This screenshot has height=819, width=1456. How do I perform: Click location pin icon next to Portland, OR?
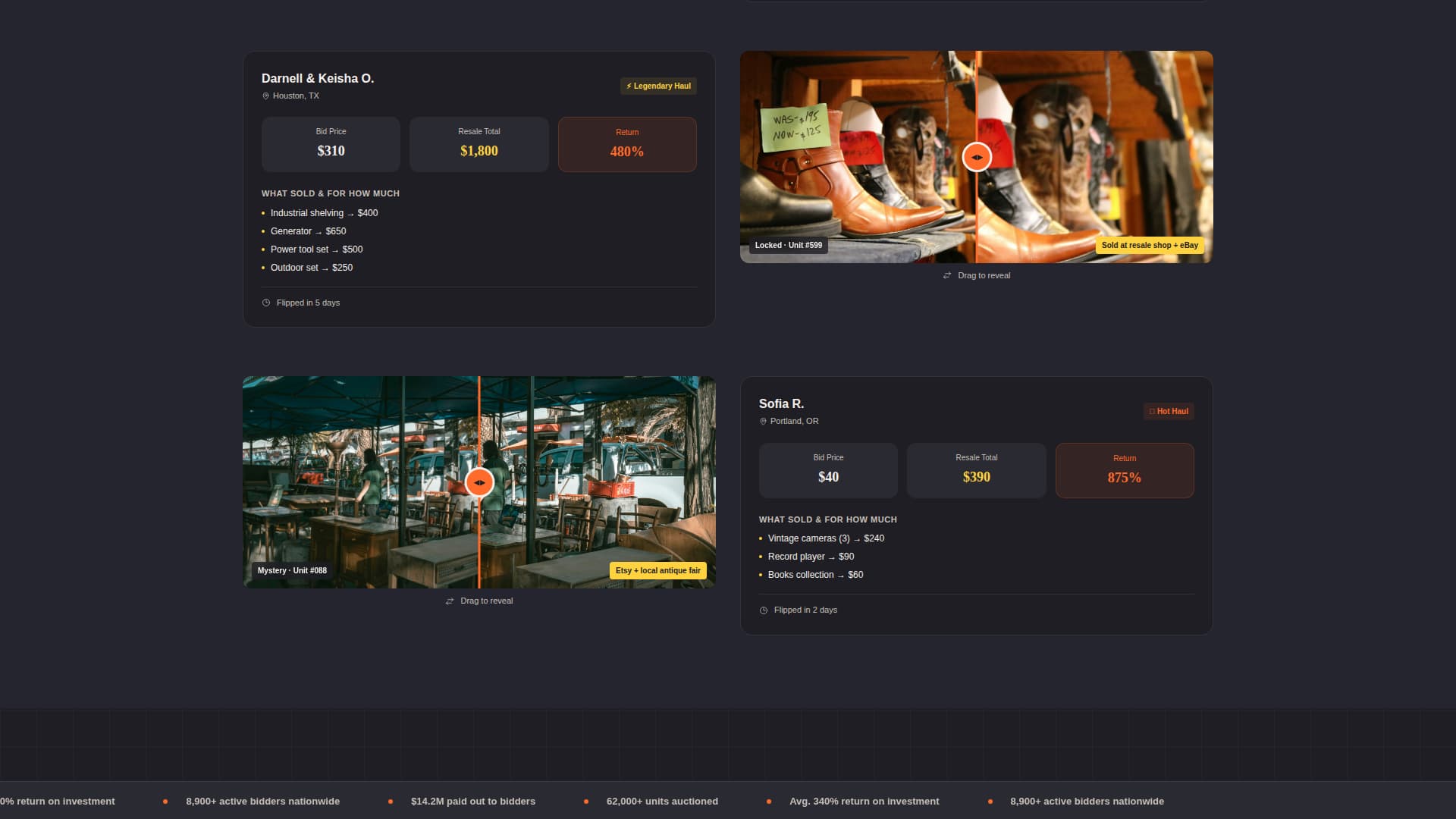tap(763, 422)
